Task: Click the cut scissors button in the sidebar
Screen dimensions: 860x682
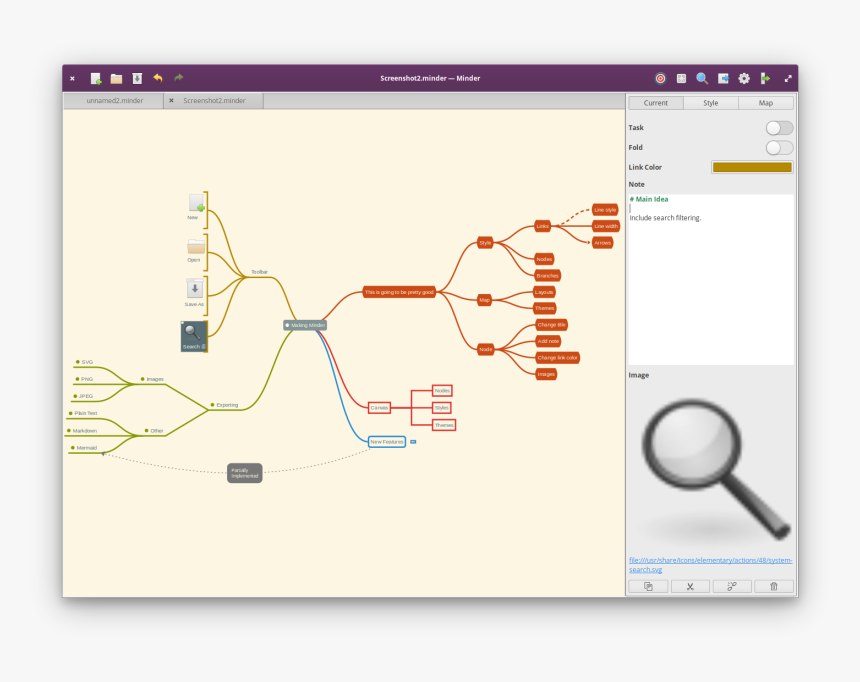Action: click(x=690, y=587)
